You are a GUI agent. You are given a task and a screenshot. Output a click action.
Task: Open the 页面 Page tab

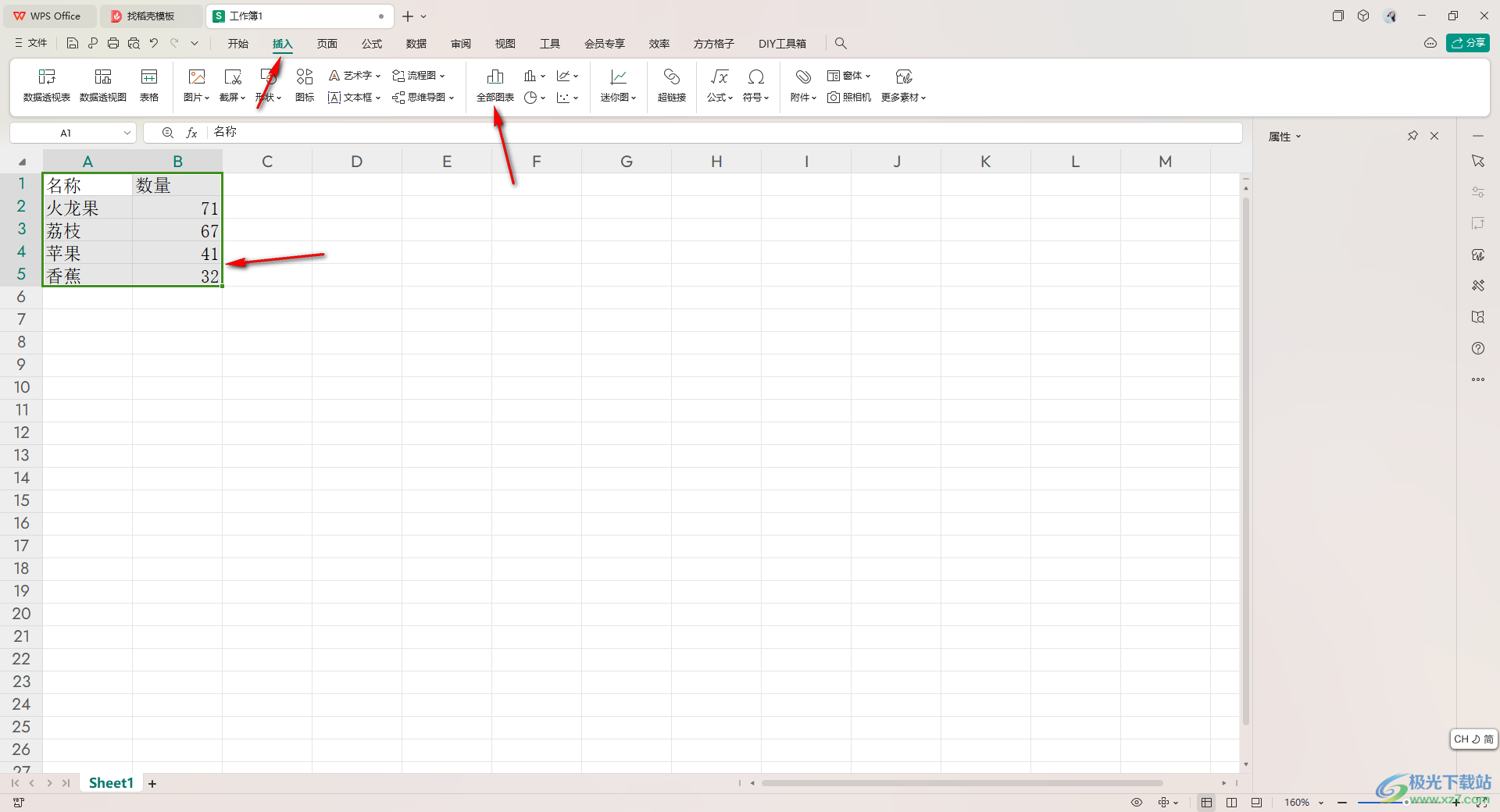coord(327,44)
